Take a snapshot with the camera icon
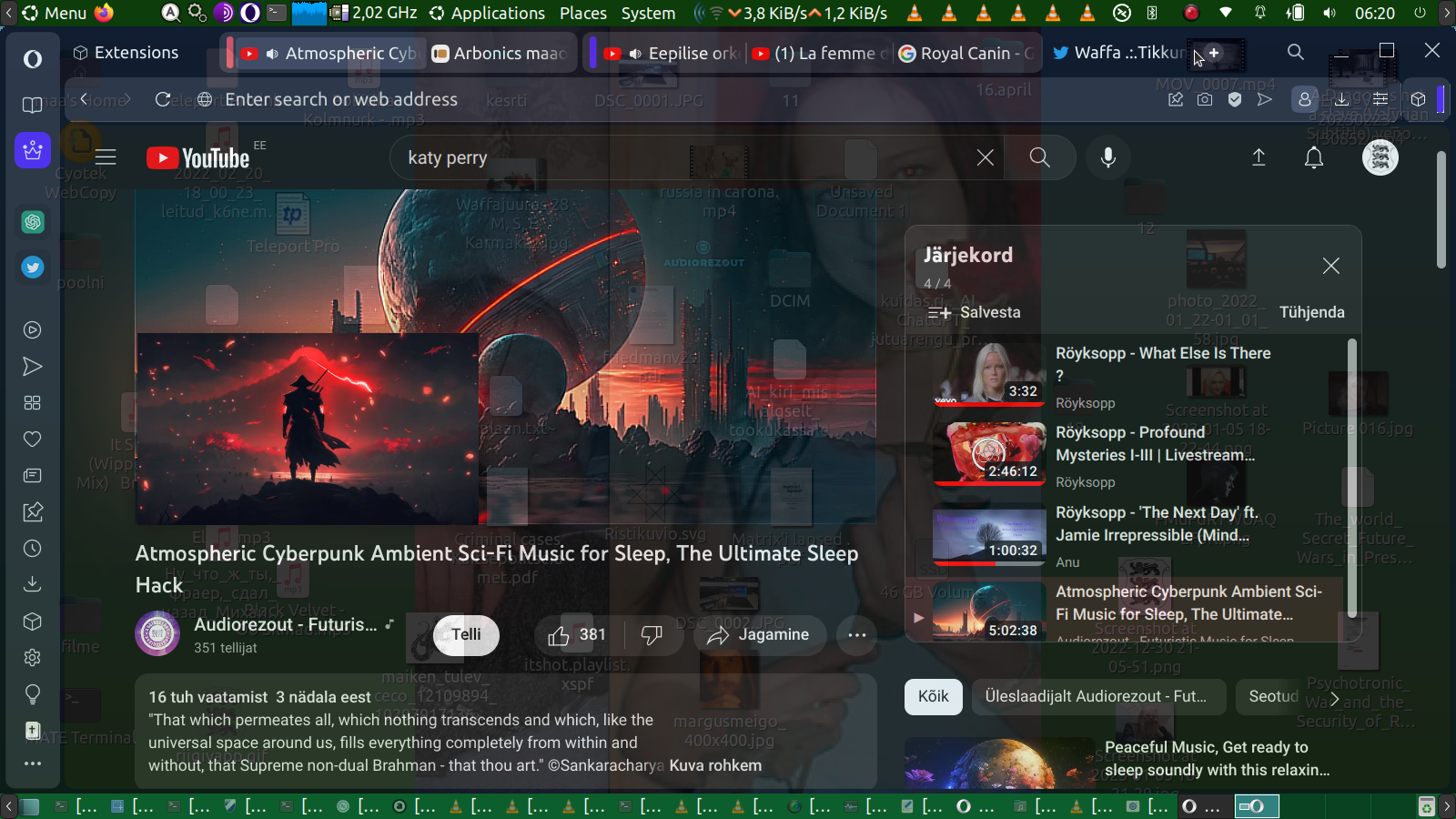Viewport: 1456px width, 819px height. coord(1205,99)
